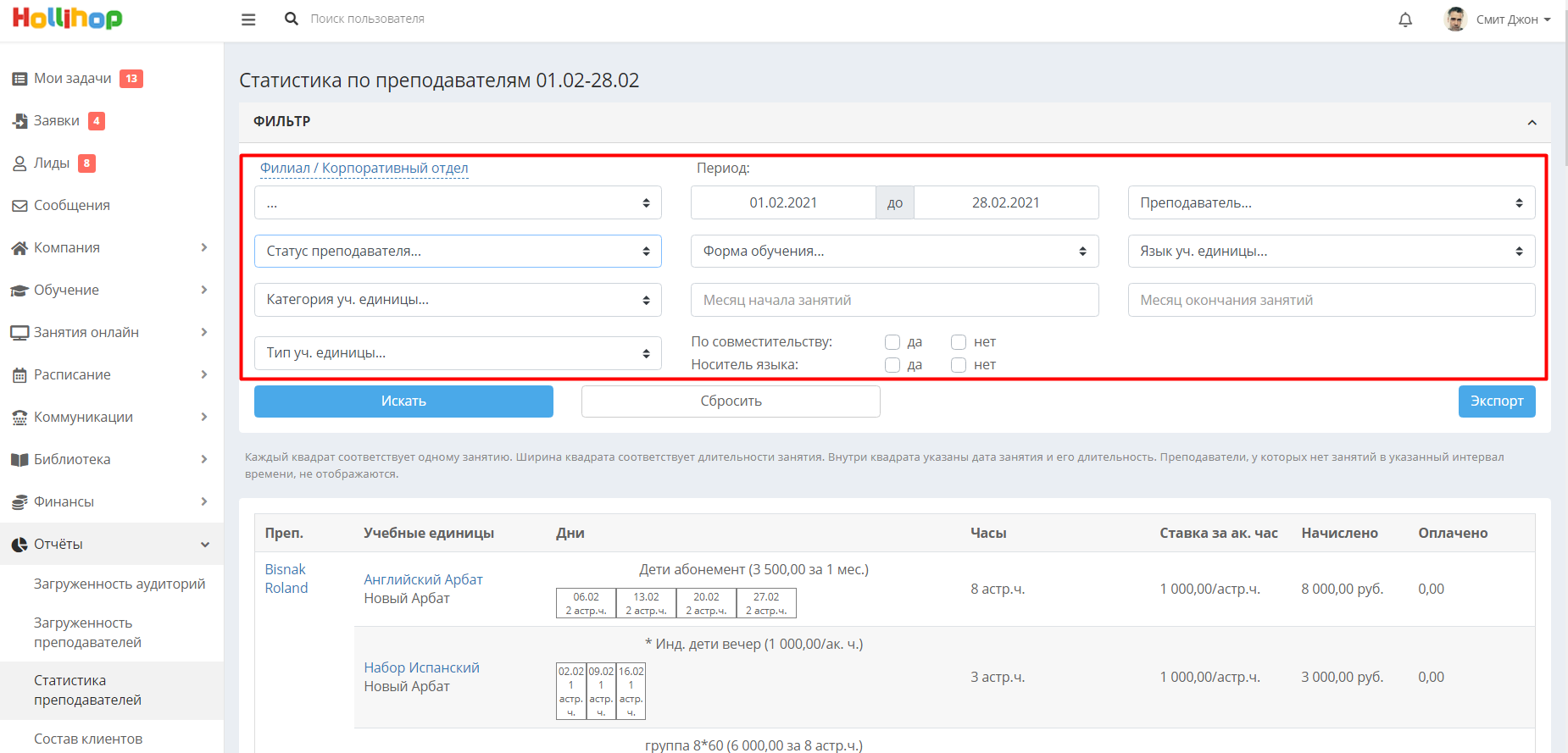1568x753 pixels.
Task: Click the Компания home icon
Action: point(19,248)
